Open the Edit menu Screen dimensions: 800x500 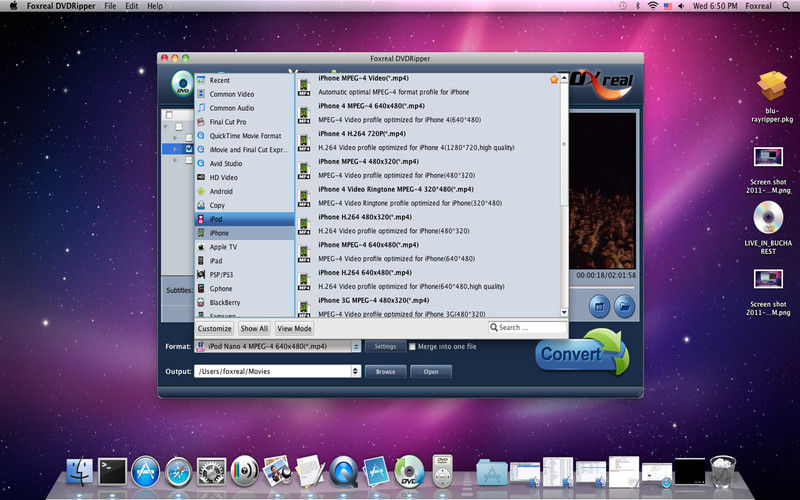click(132, 6)
